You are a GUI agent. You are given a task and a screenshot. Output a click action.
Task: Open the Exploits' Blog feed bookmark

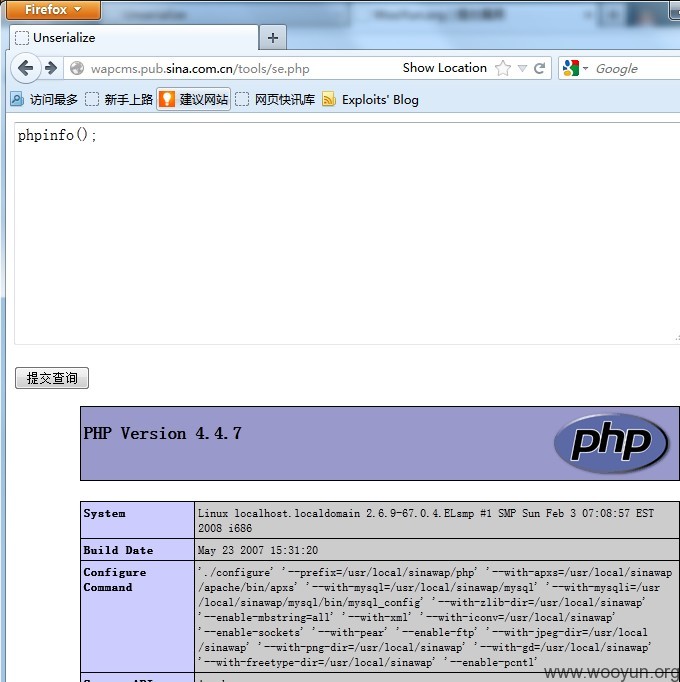tap(370, 100)
